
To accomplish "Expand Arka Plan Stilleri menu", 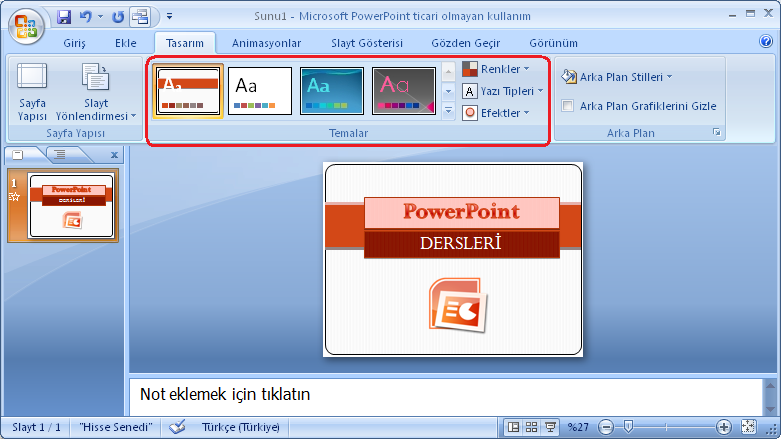I will point(617,77).
